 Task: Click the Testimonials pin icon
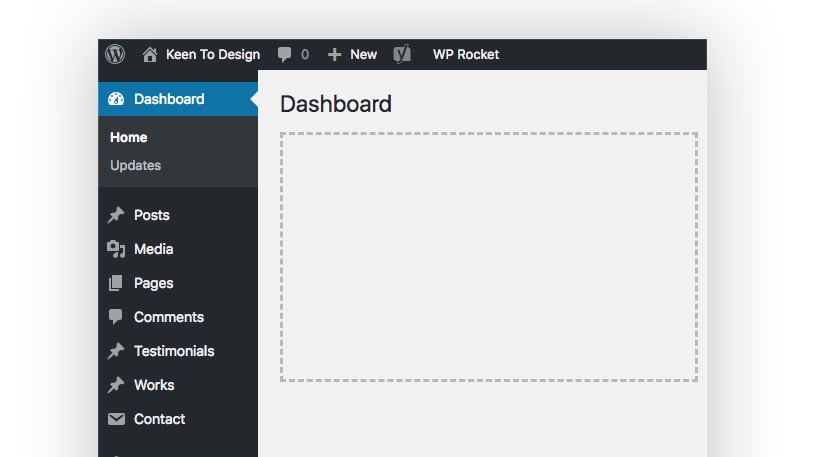[x=116, y=351]
